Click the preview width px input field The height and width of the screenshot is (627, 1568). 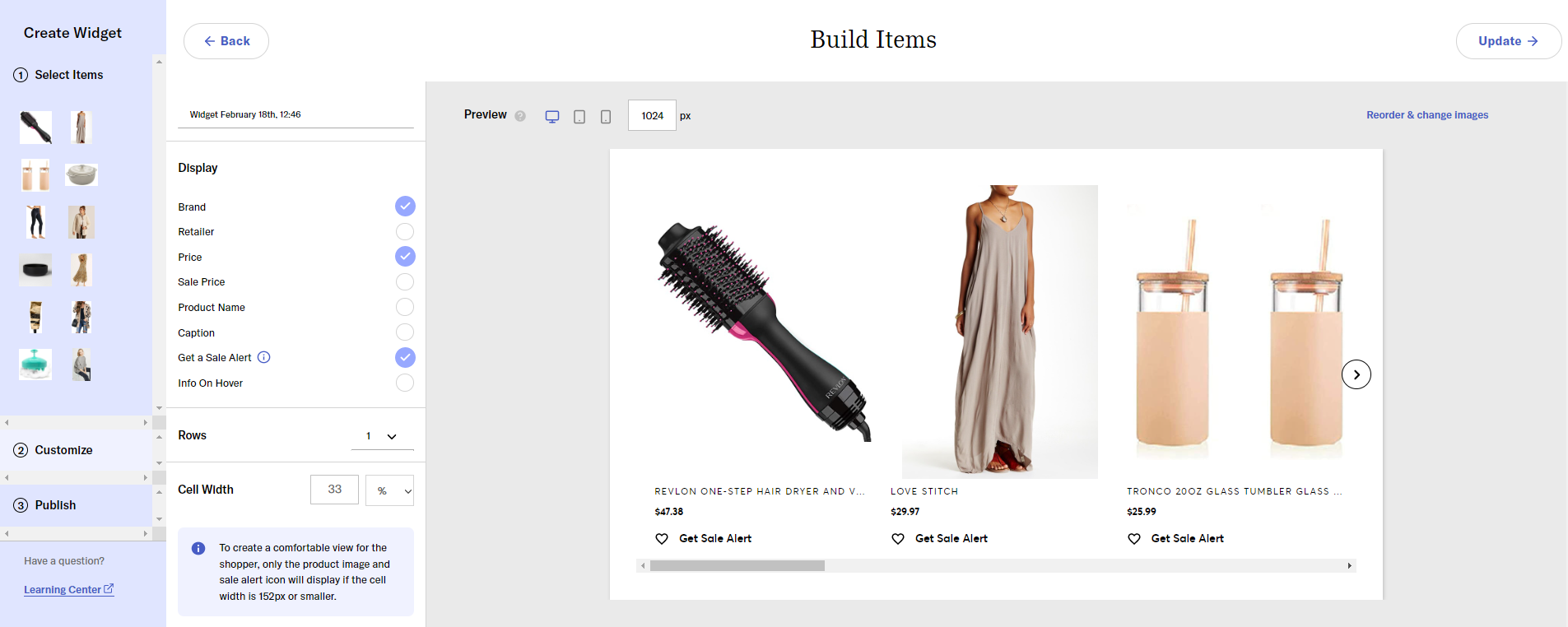tap(652, 116)
